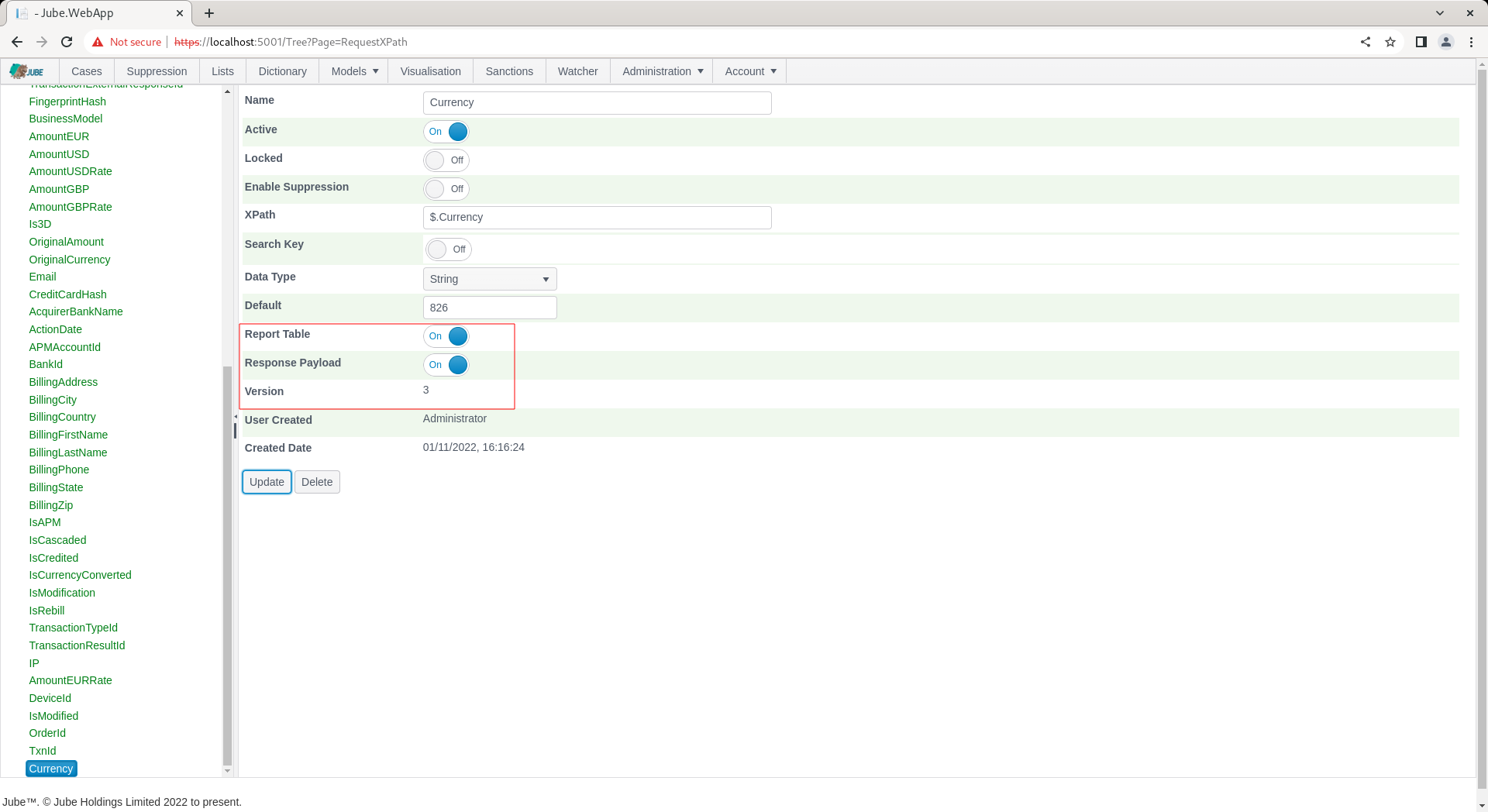
Task: Toggle the Active switch
Action: pos(446,132)
